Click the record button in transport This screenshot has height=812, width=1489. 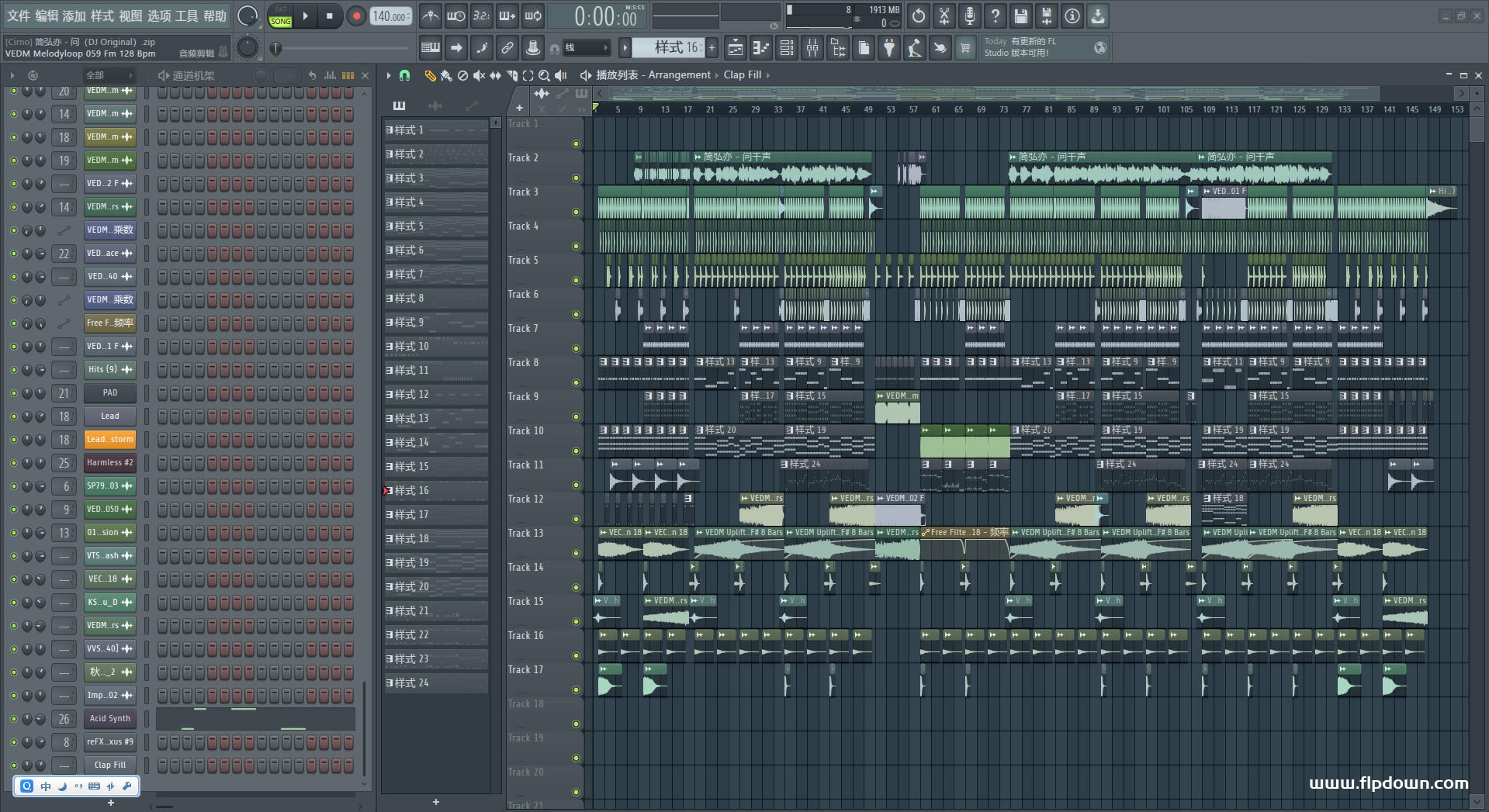point(356,16)
